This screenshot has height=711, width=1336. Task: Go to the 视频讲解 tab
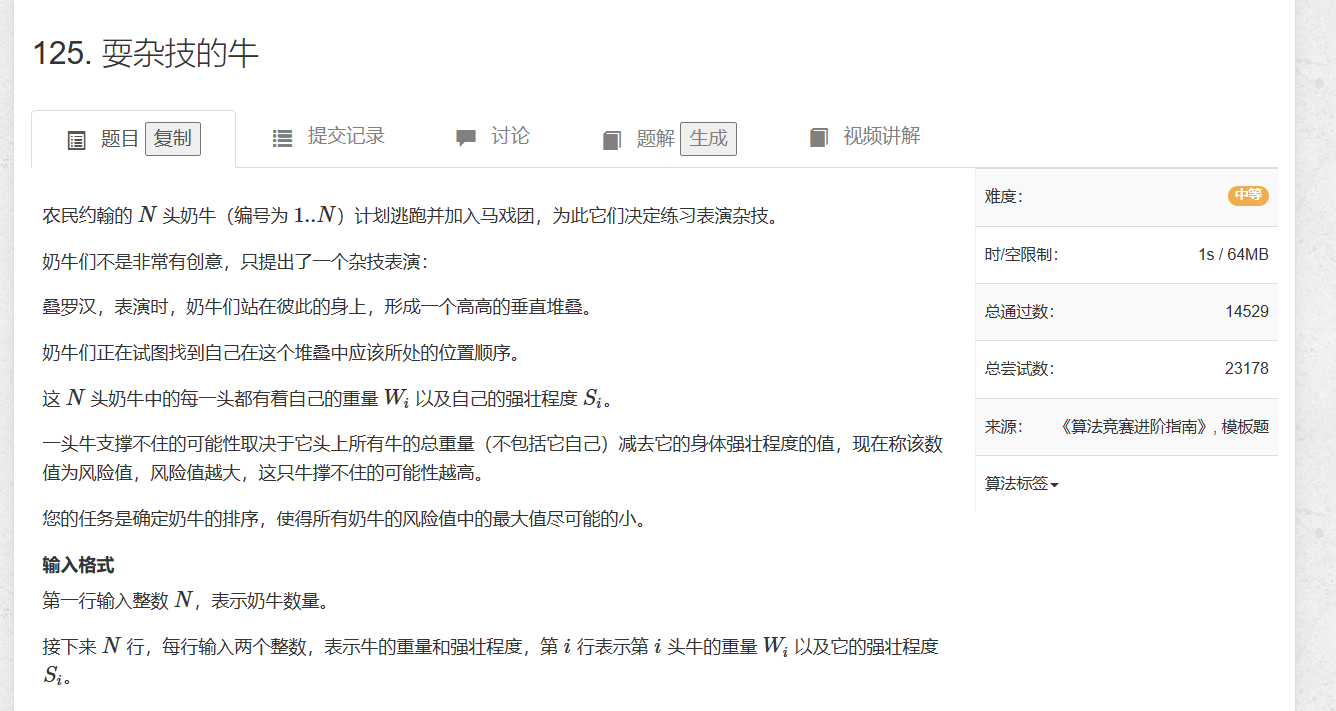[x=880, y=137]
